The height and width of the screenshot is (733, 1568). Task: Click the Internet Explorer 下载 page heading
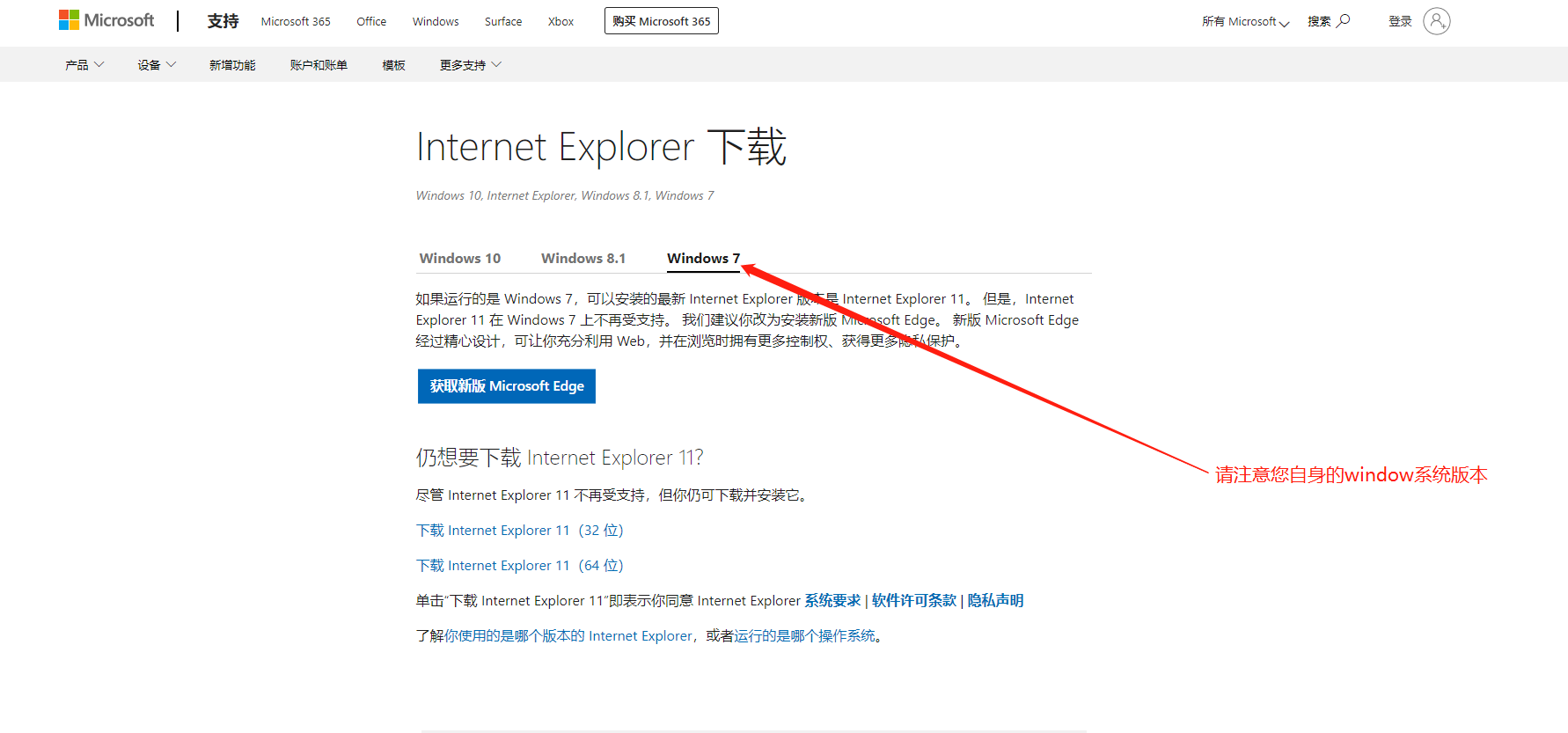601,147
